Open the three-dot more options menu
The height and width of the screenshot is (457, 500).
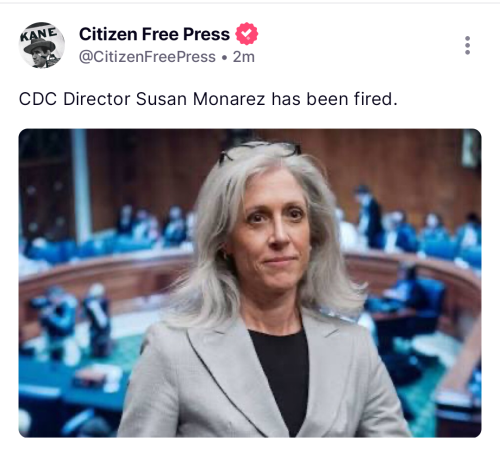tap(467, 45)
